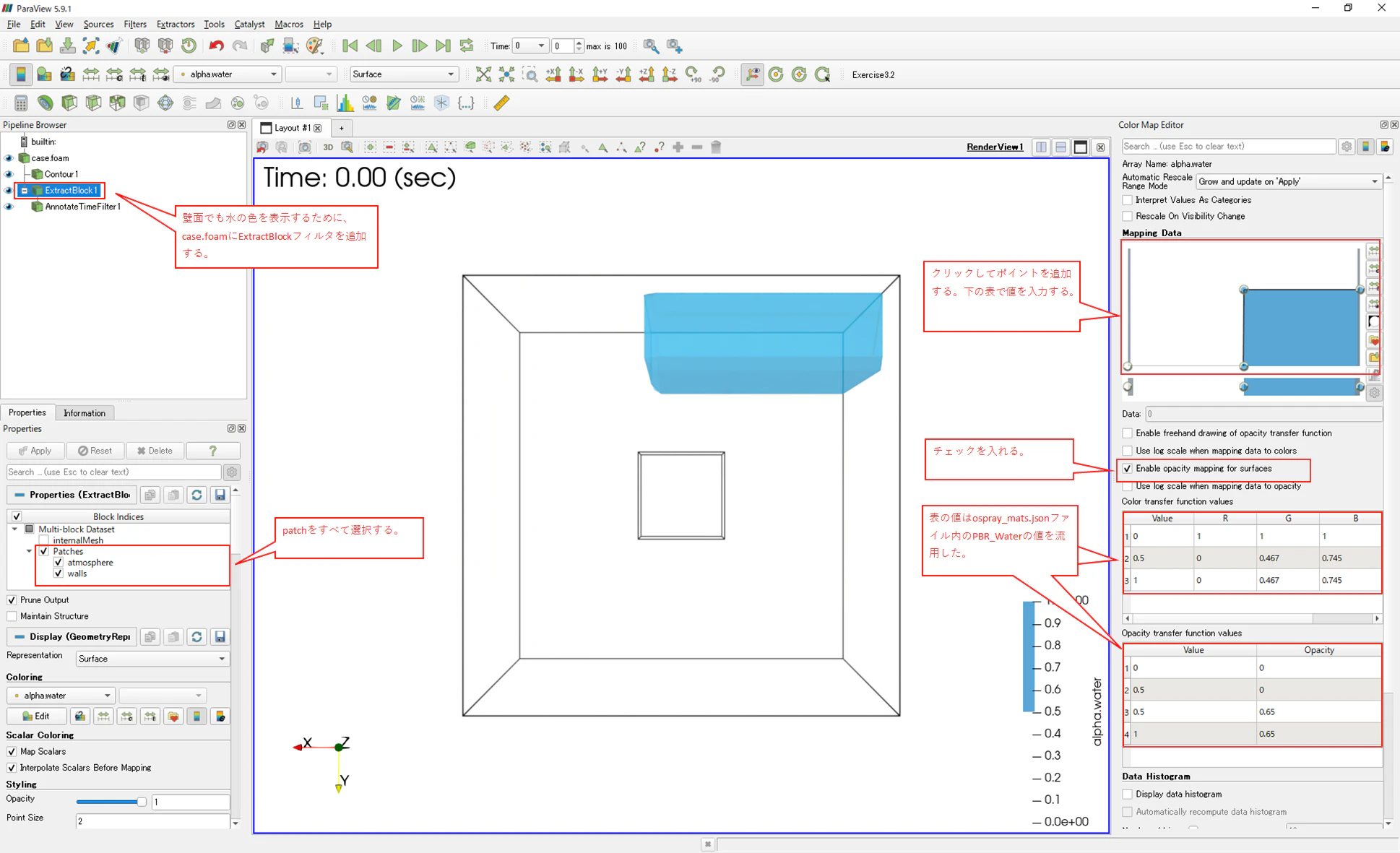Toggle Display data histogram checkbox
Screen dimensions: 1400x853
[1128, 794]
